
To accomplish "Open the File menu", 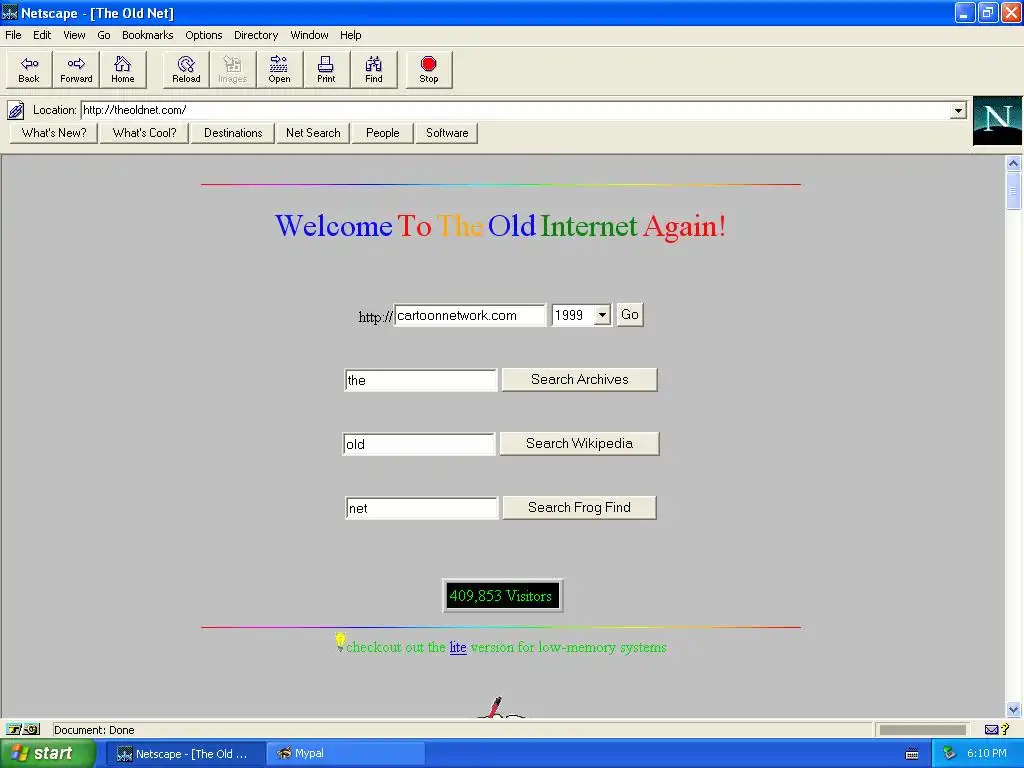I will tap(13, 35).
